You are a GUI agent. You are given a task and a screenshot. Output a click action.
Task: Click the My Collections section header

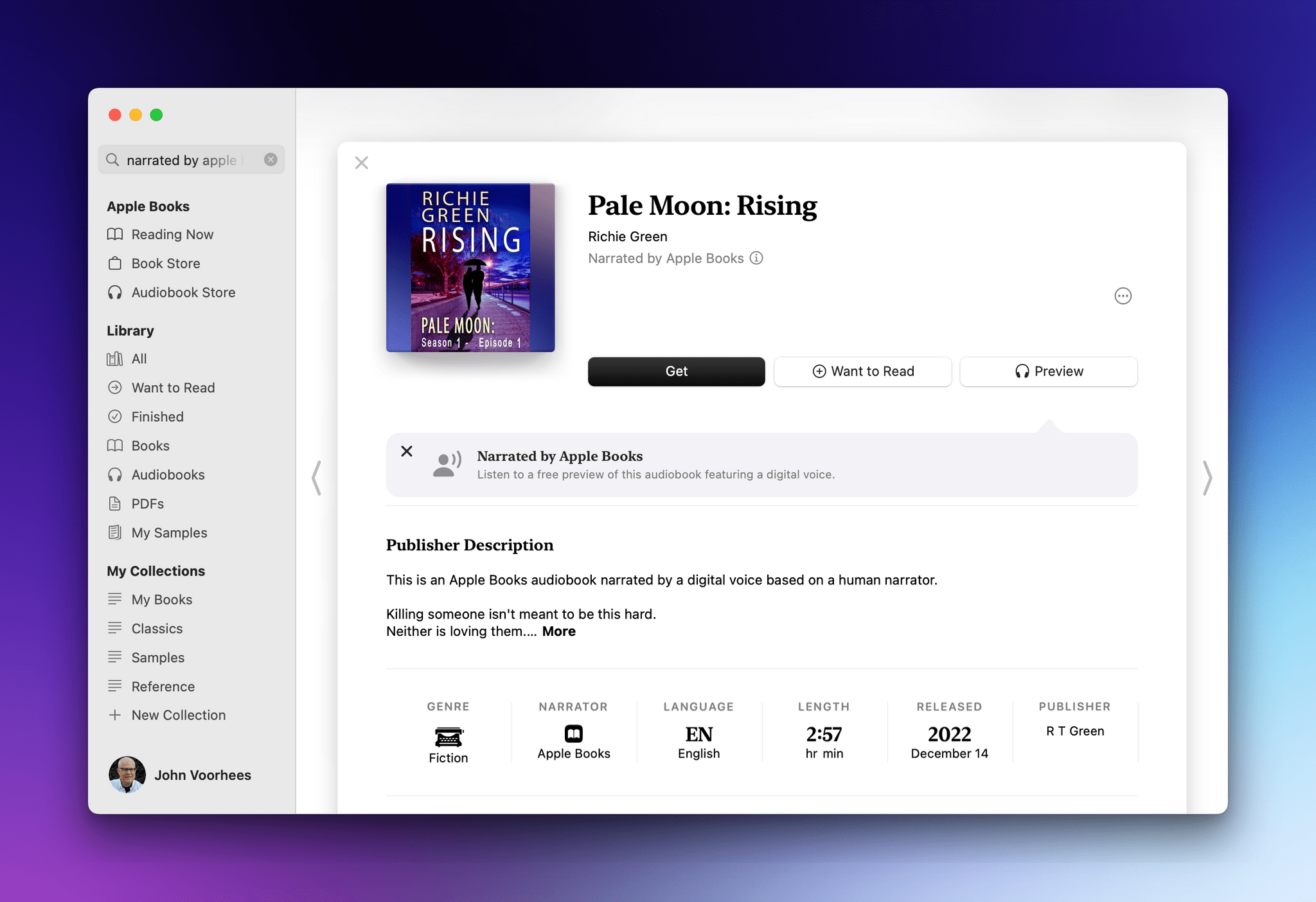[x=154, y=570]
